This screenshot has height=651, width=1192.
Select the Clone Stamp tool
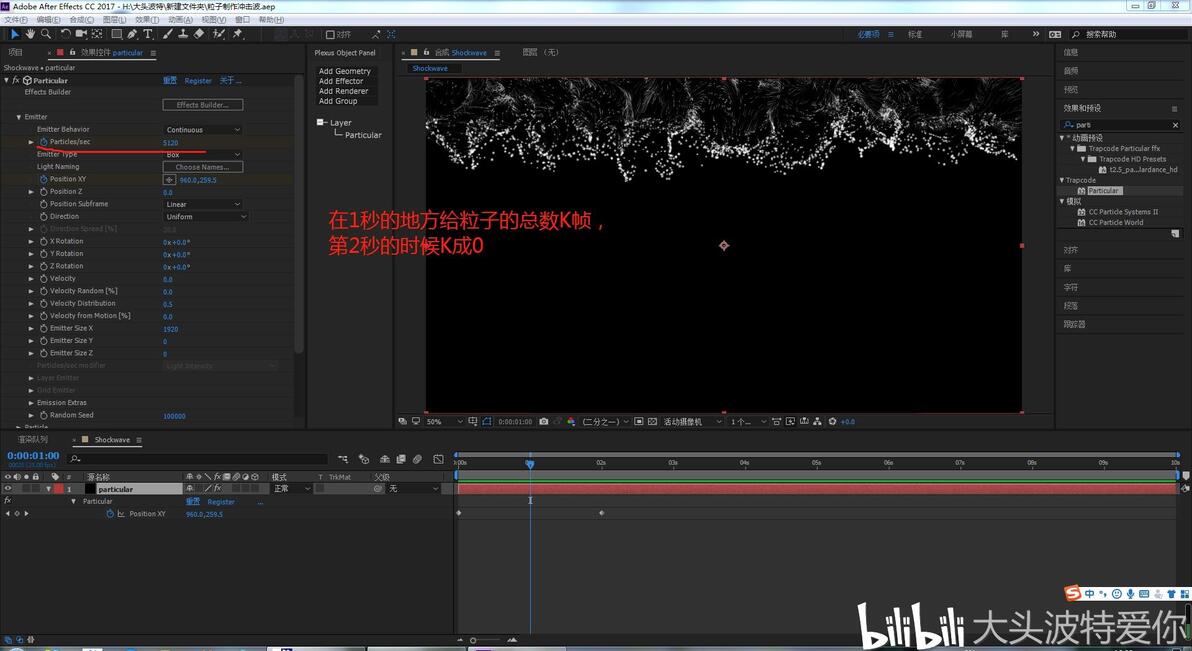point(182,34)
